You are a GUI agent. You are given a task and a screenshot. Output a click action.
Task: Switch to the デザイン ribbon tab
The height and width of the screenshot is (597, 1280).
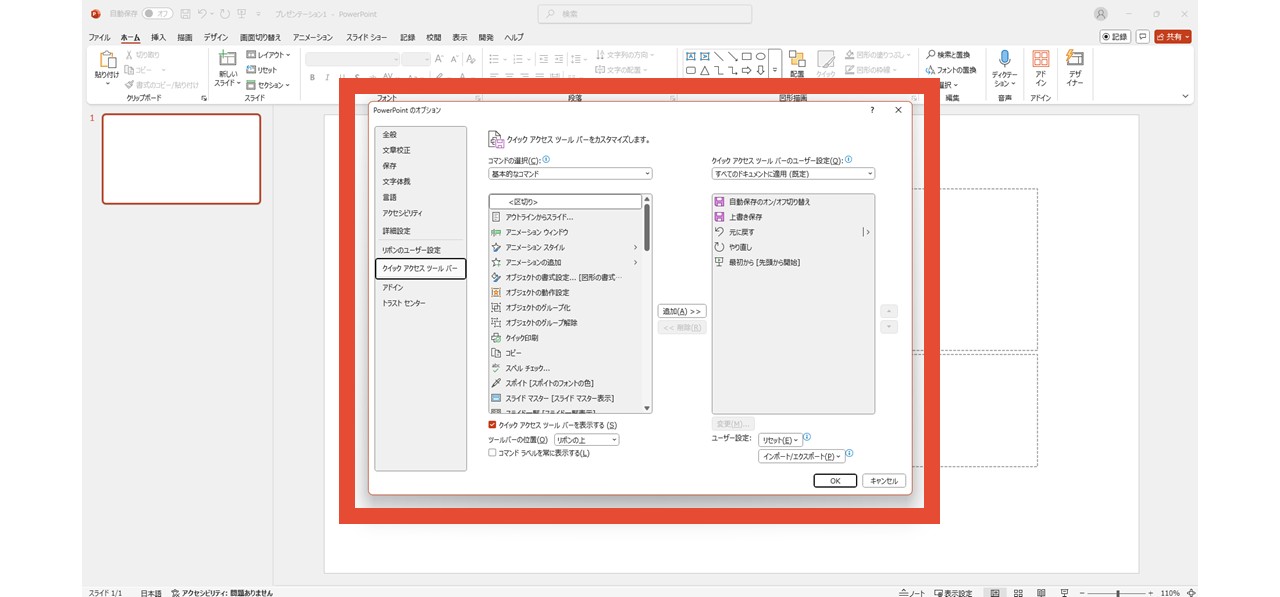point(216,37)
